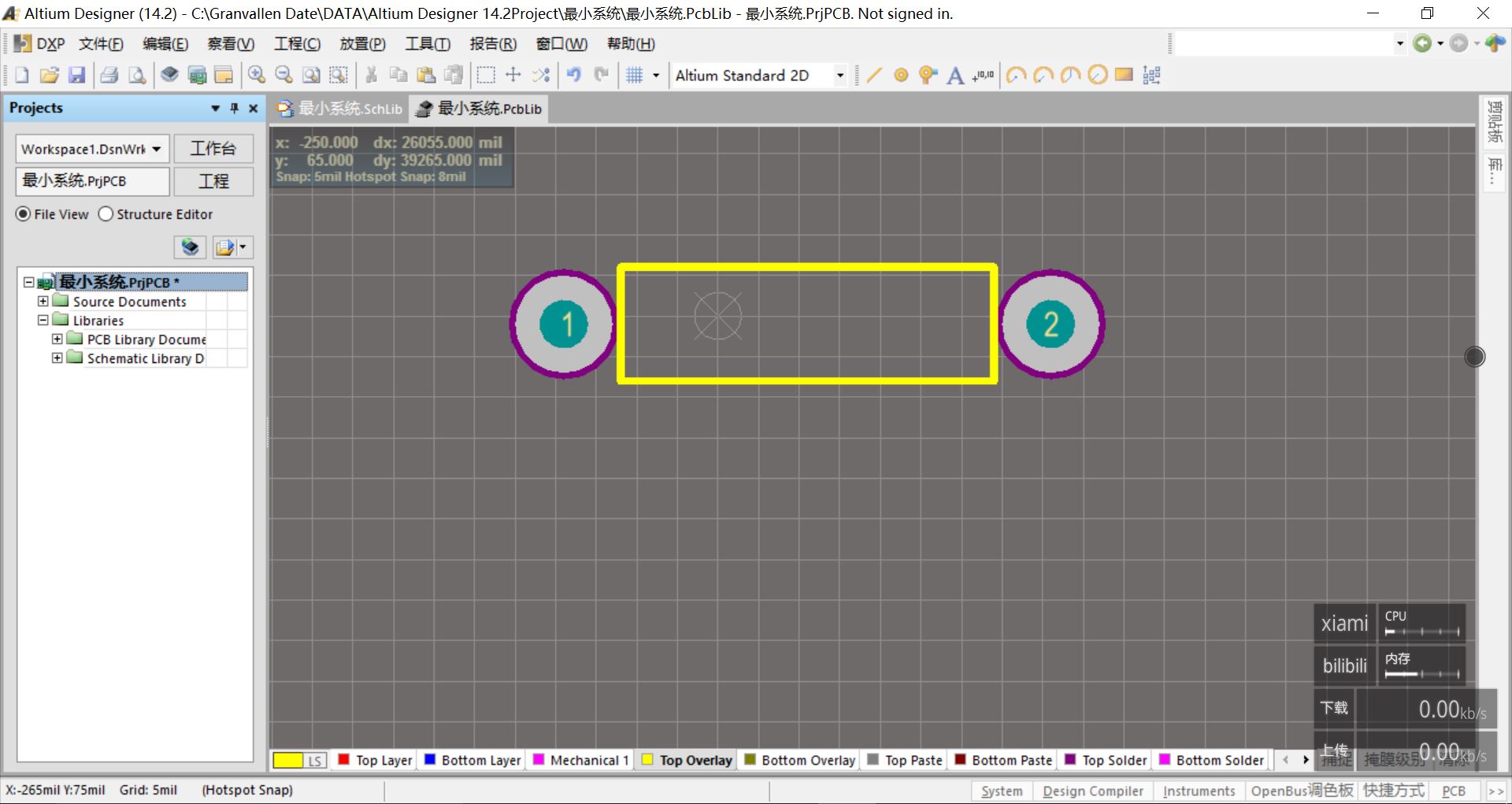Open the Projects panel options arrow
This screenshot has width=1512, height=804.
click(215, 108)
